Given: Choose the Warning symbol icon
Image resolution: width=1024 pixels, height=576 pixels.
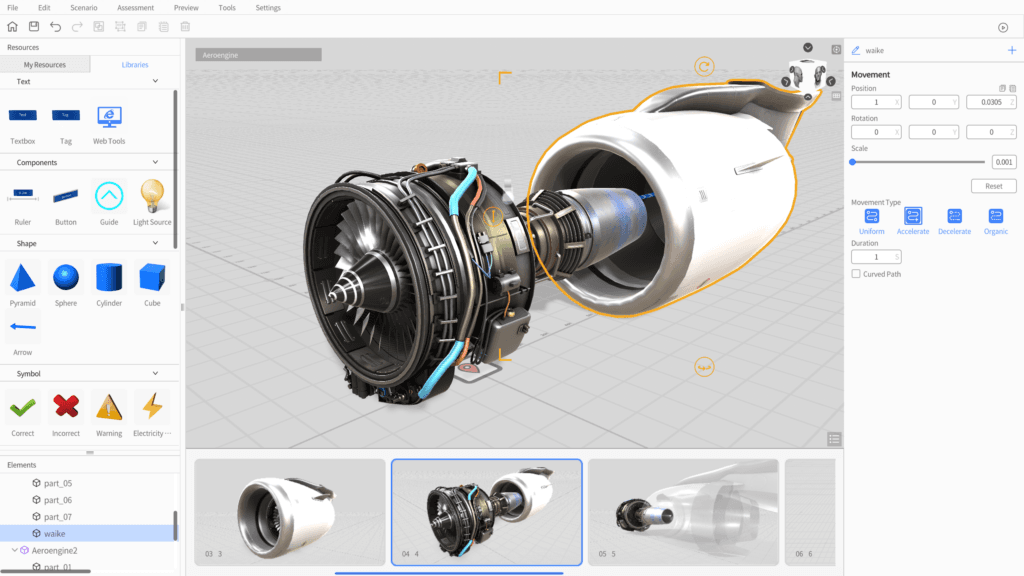Looking at the screenshot, I should [x=109, y=407].
